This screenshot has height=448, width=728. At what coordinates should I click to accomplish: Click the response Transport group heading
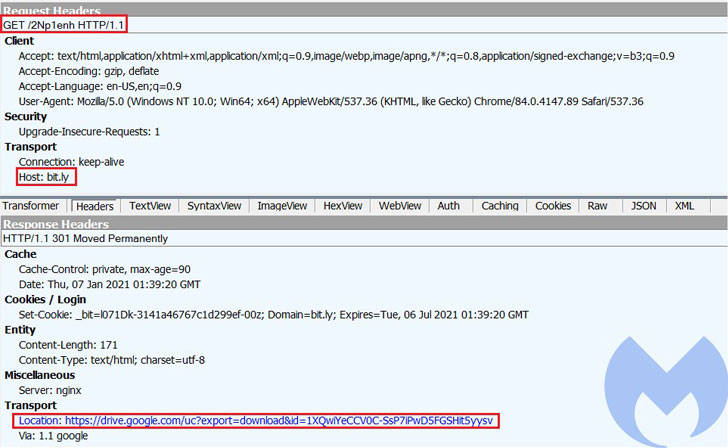click(x=30, y=405)
